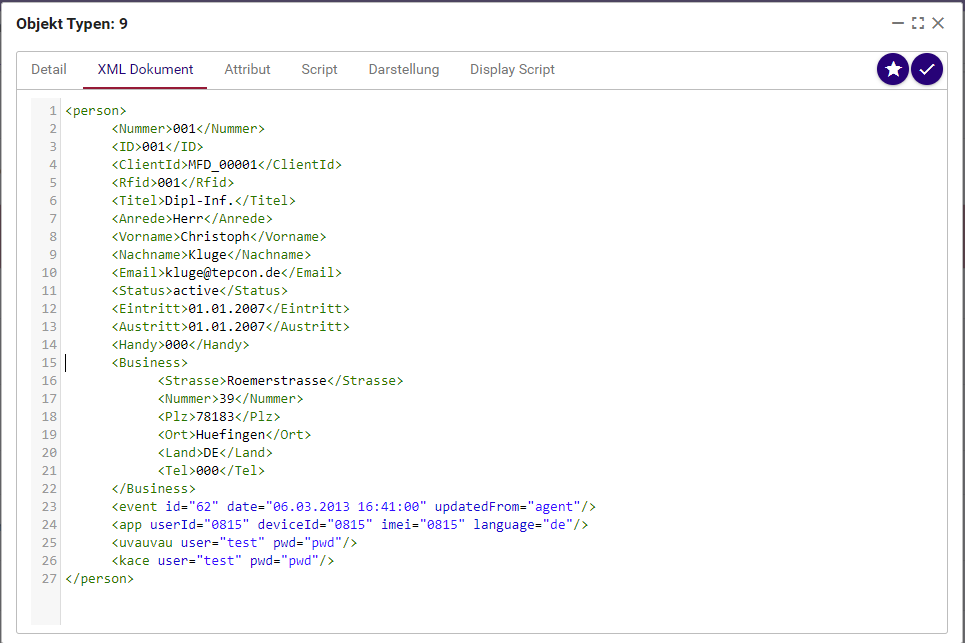This screenshot has width=965, height=643.
Task: Click the app deviceId attribute
Action: 315,525
